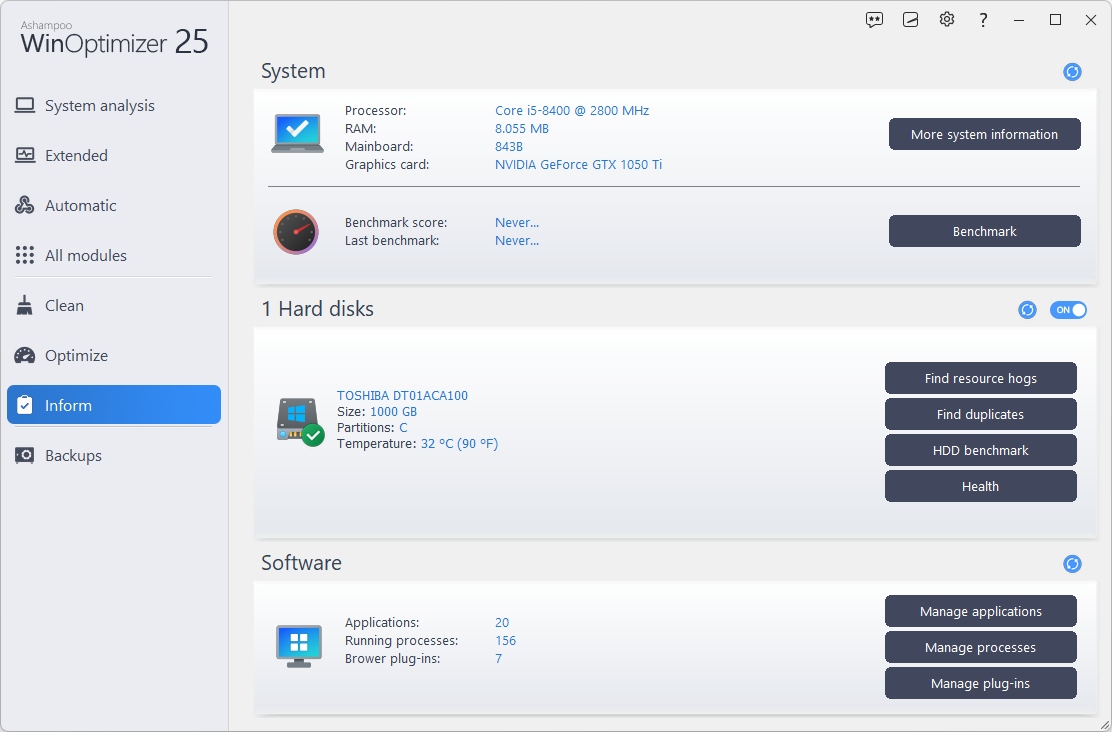Go to the Clean section
Viewport: 1112px width, 732px height.
tap(64, 306)
